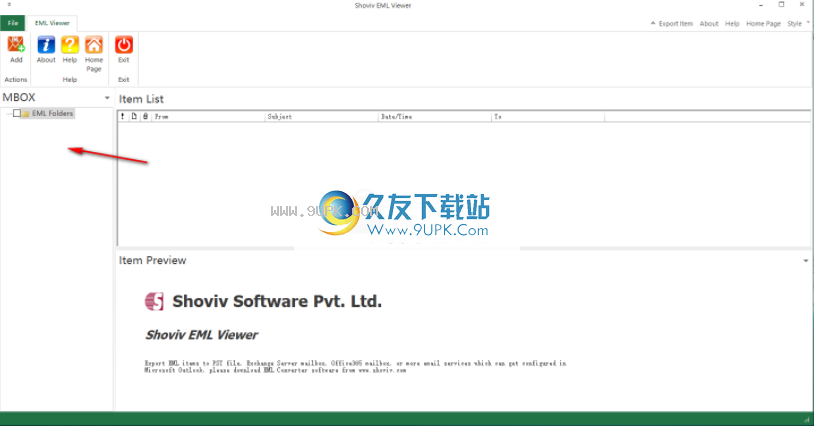Click the Shoviv EML Viewer heading text

(201, 335)
